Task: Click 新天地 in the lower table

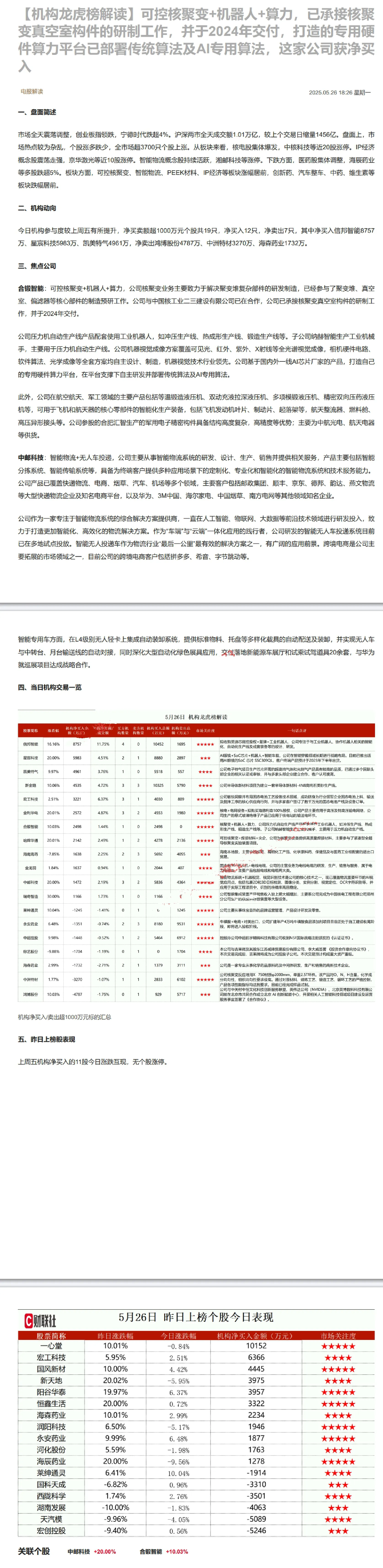Action: [x=51, y=1381]
